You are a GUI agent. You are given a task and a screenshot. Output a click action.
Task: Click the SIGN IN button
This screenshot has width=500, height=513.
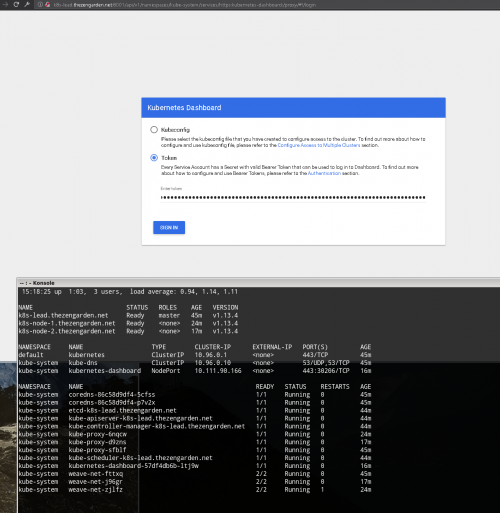[169, 227]
